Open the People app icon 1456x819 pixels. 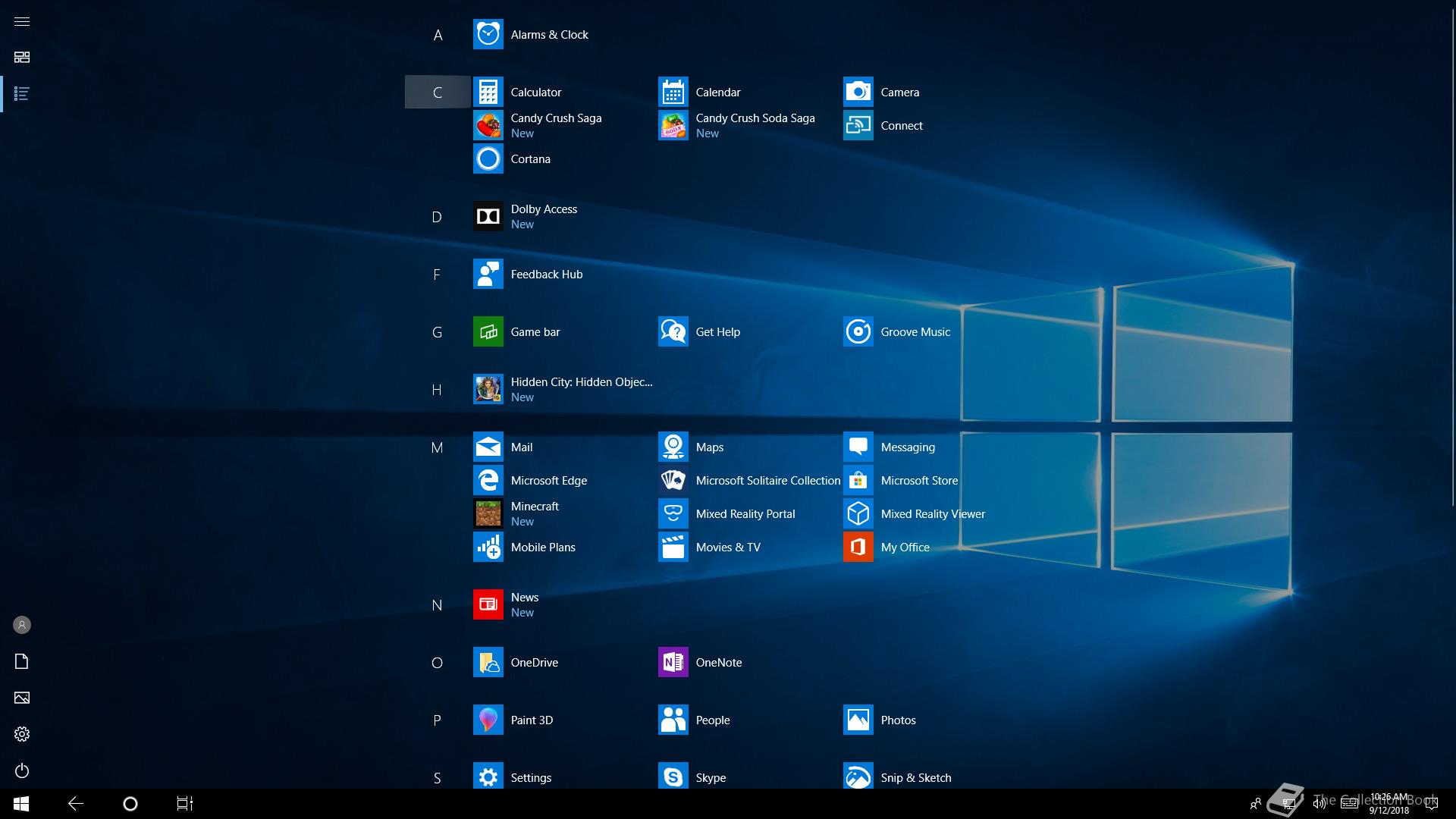[673, 720]
